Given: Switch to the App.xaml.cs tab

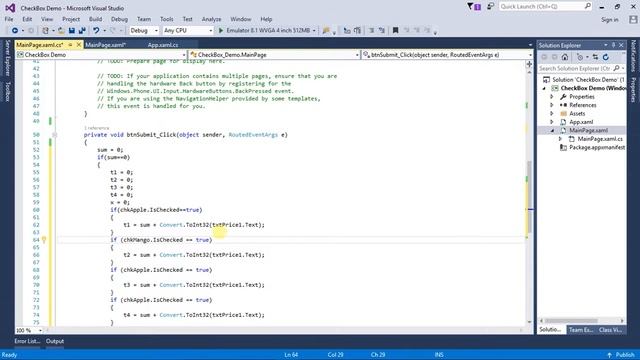Looking at the screenshot, I should tap(163, 45).
